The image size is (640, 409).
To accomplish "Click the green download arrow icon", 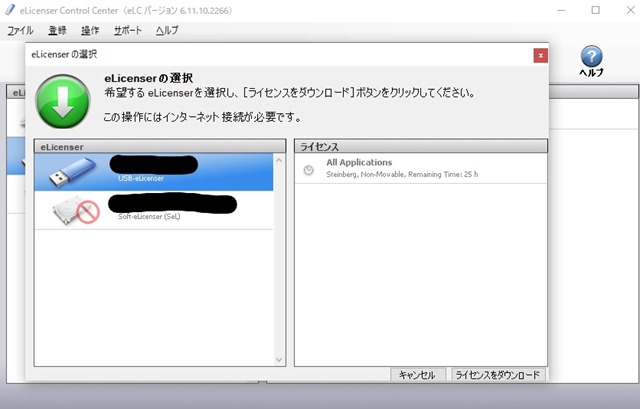I will 63,102.
